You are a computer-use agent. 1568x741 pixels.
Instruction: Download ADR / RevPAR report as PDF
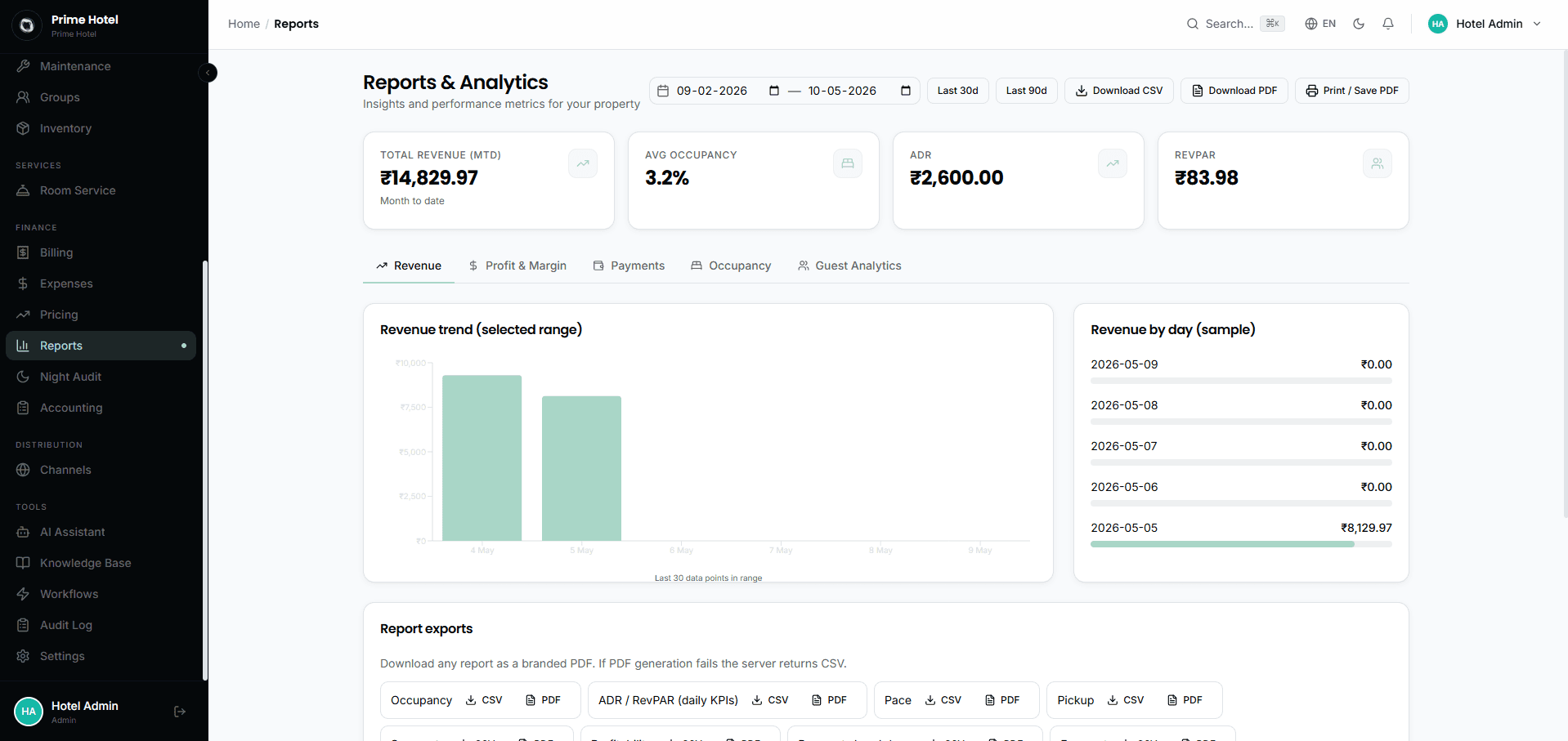click(829, 700)
